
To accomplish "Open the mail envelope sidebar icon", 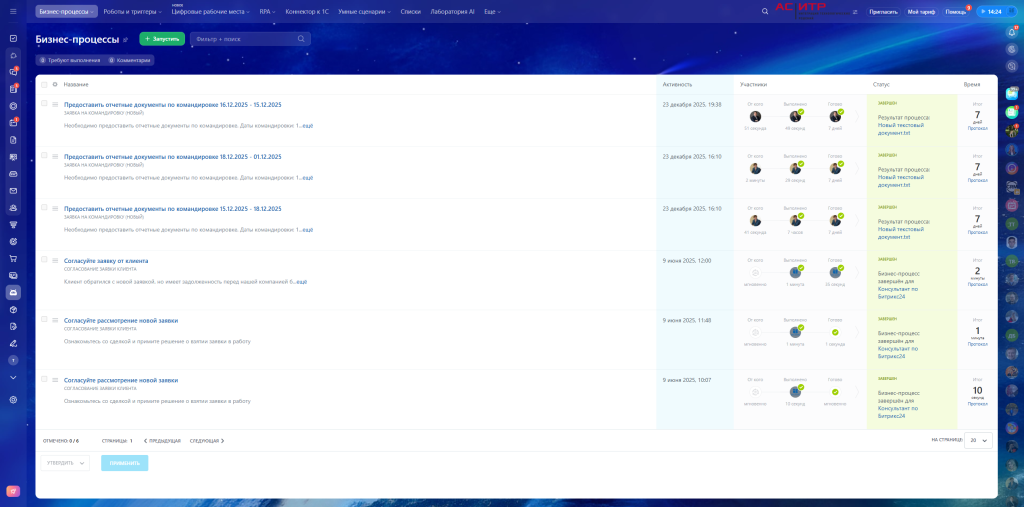I will [13, 190].
